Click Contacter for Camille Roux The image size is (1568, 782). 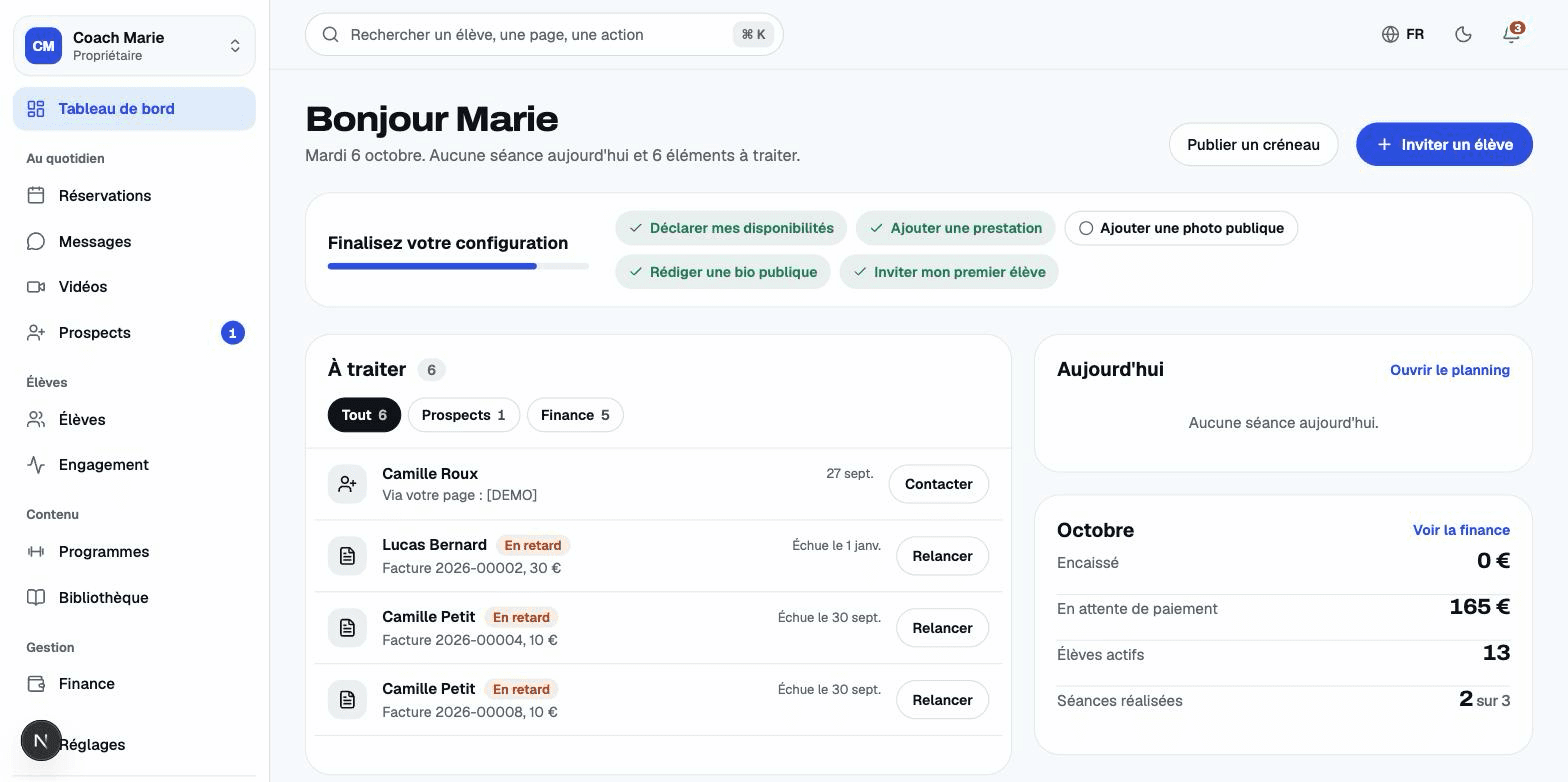[938, 484]
